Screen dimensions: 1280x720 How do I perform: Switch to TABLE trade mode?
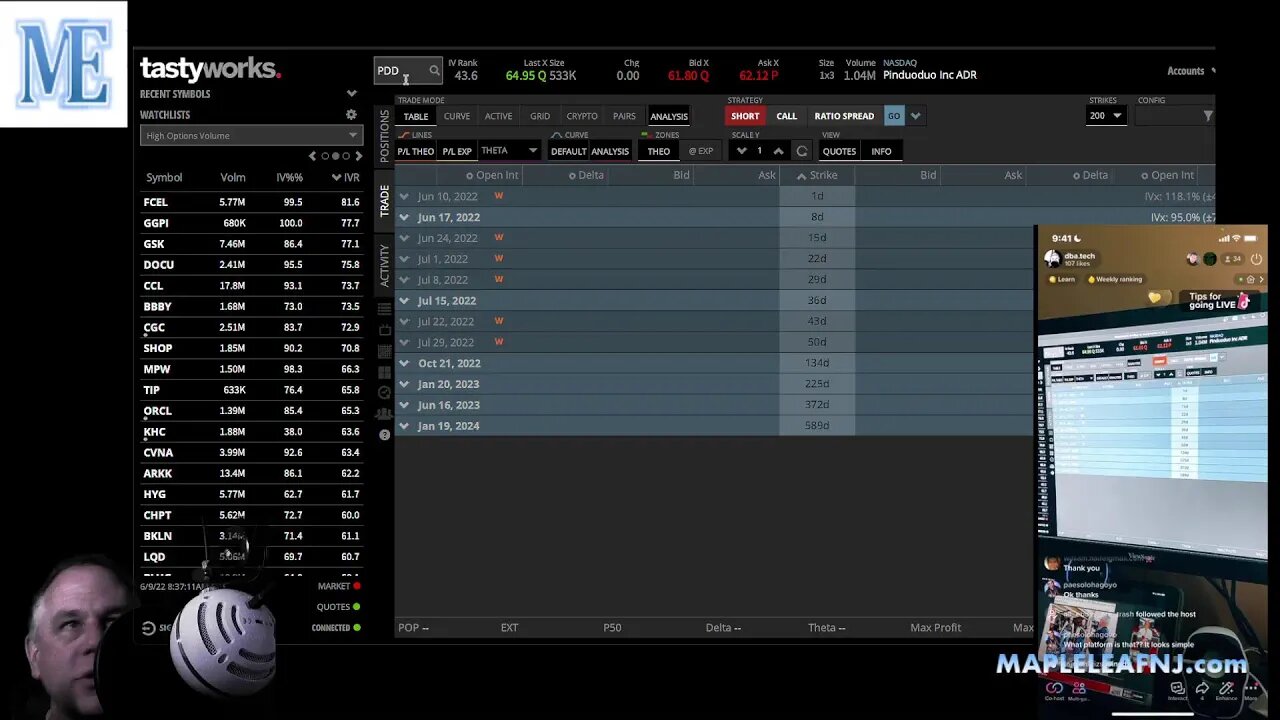[x=416, y=116]
